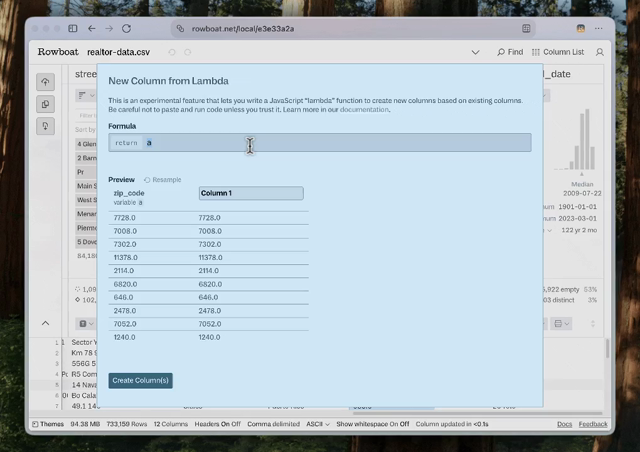Screen dimensions: 640x452
Task: Go forward with the browser arrow
Action: coord(109,28)
